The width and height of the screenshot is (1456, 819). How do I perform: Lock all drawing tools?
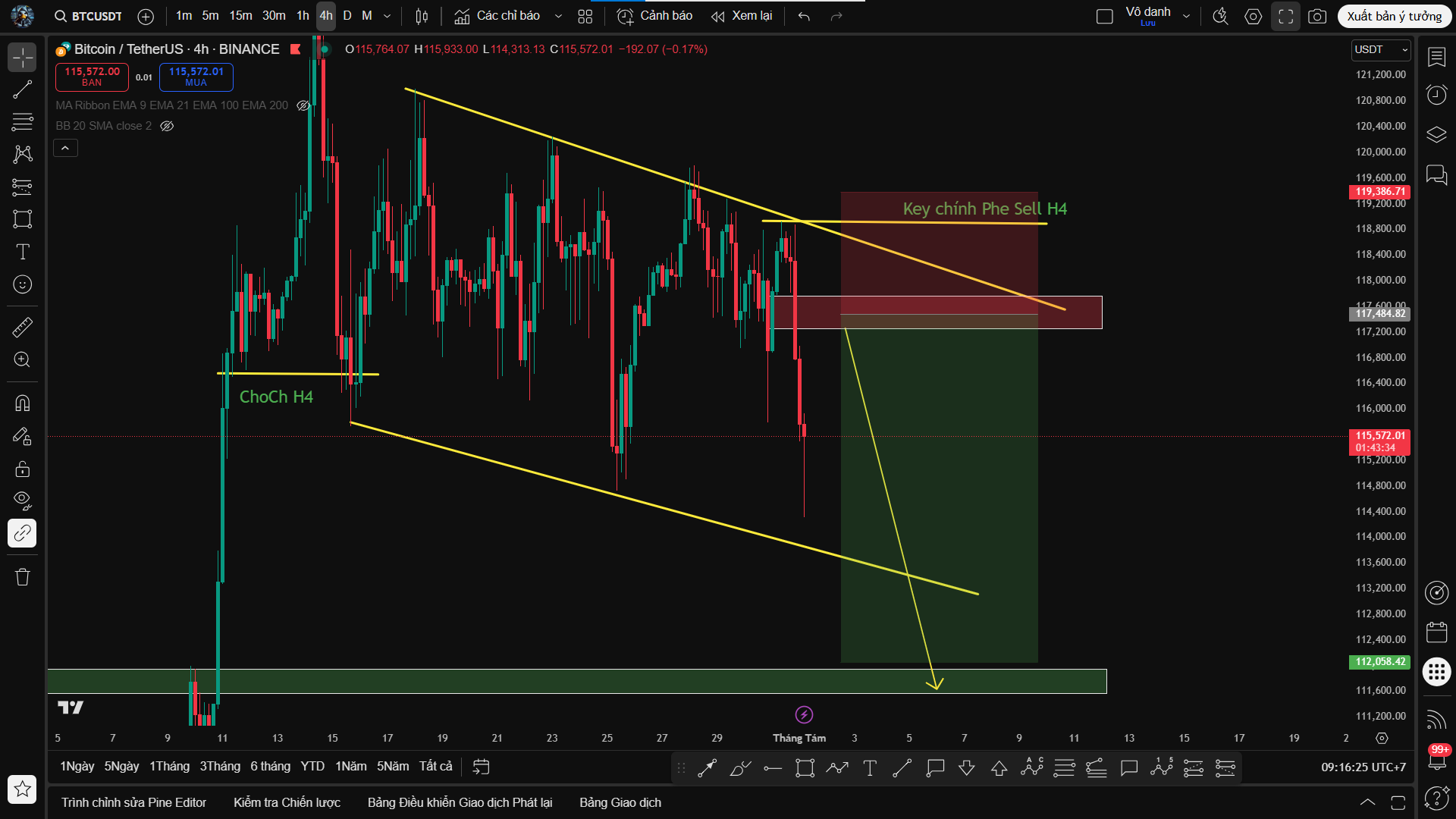coord(23,469)
